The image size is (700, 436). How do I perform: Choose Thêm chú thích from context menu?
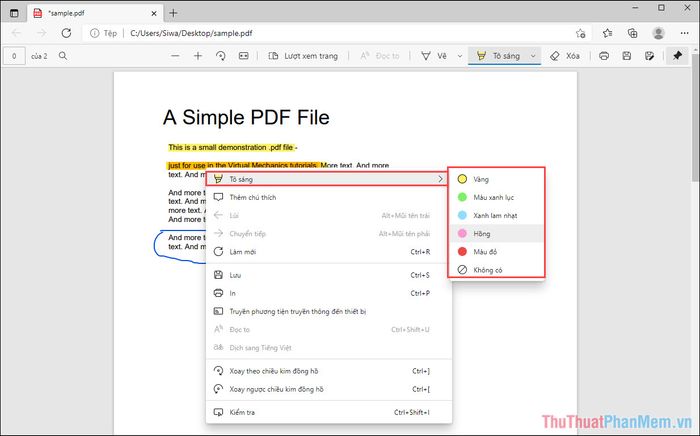[329, 197]
